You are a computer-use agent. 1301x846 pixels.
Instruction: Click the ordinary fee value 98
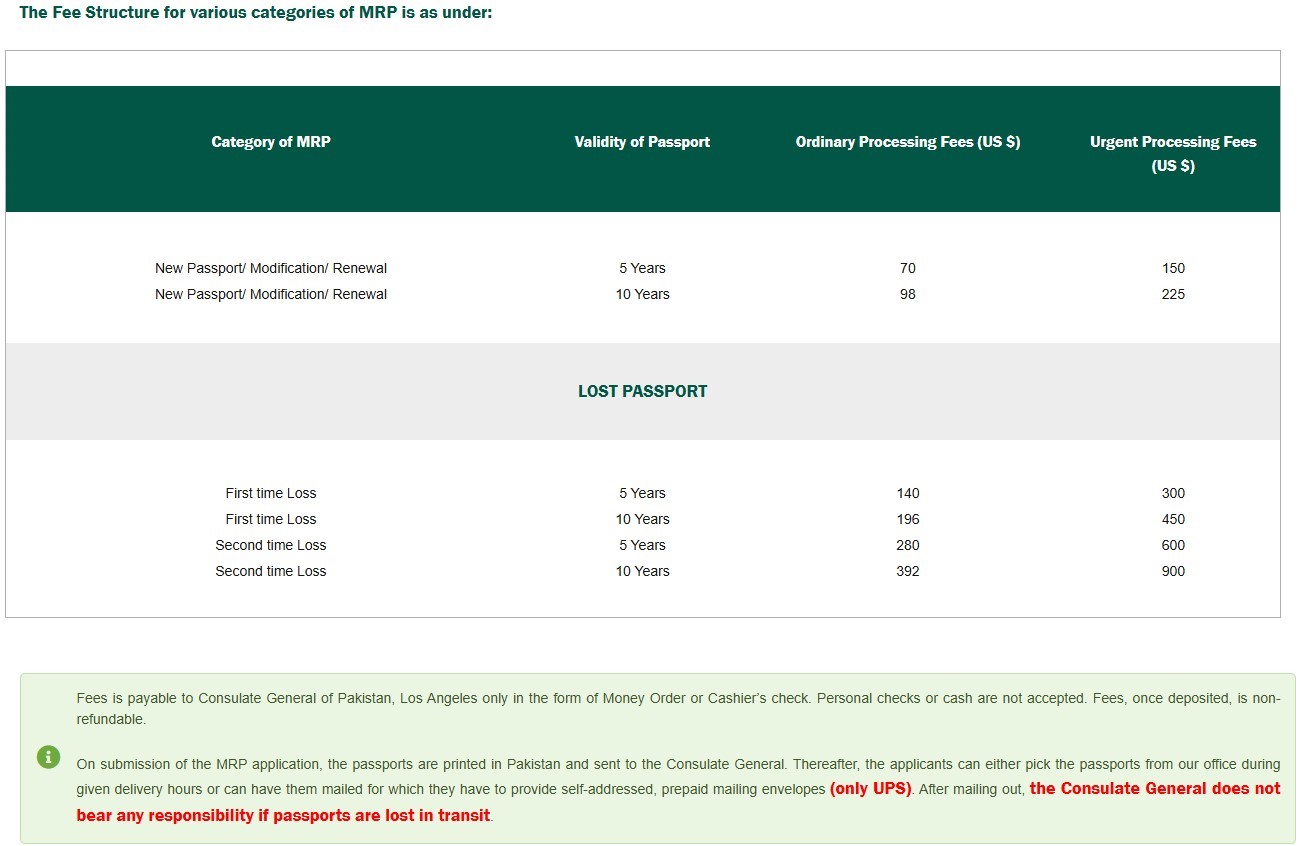pyautogui.click(x=907, y=294)
